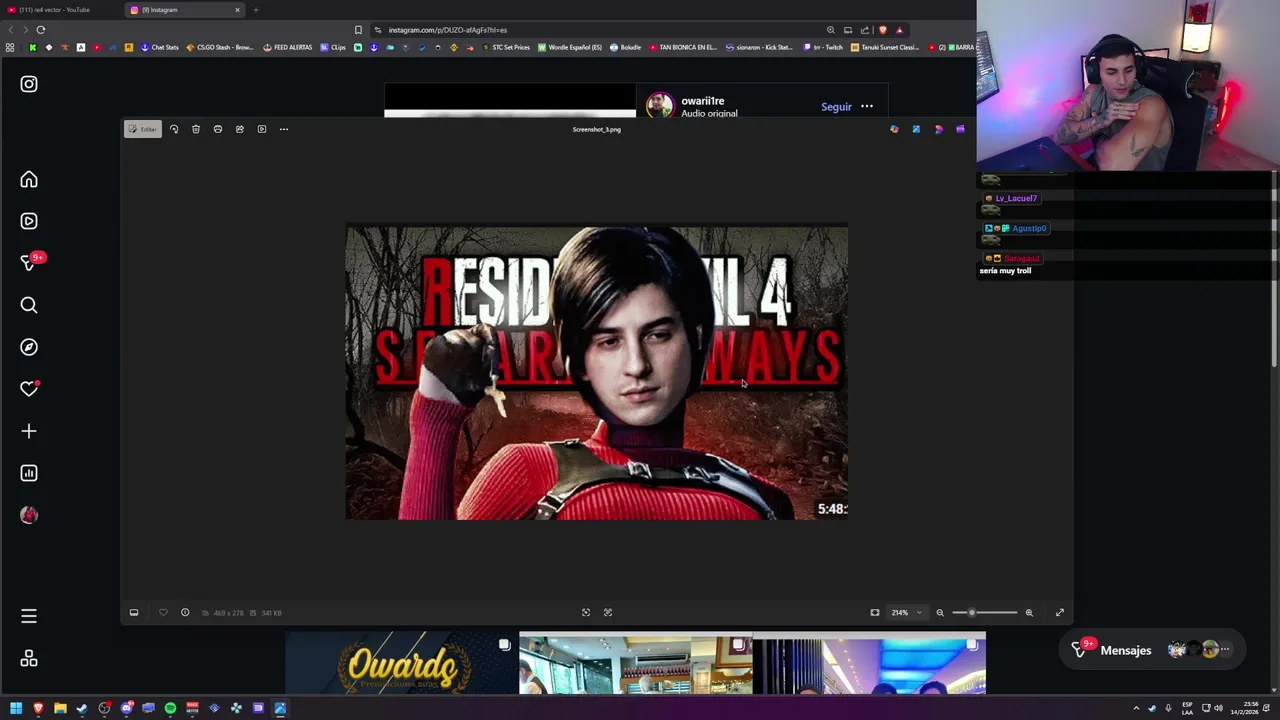
Task: Open the 214% zoom level dropdown
Action: click(906, 612)
